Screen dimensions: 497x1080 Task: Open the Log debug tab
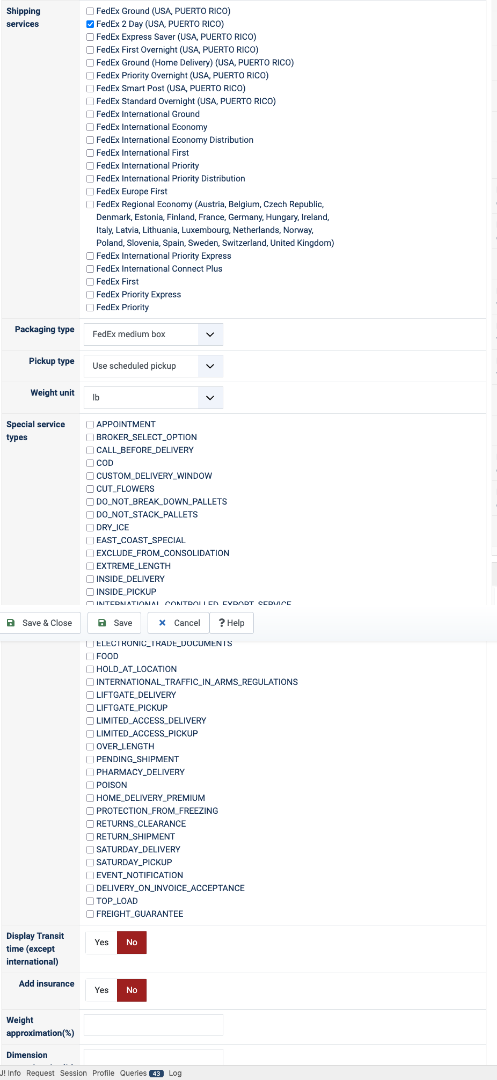click(175, 1073)
